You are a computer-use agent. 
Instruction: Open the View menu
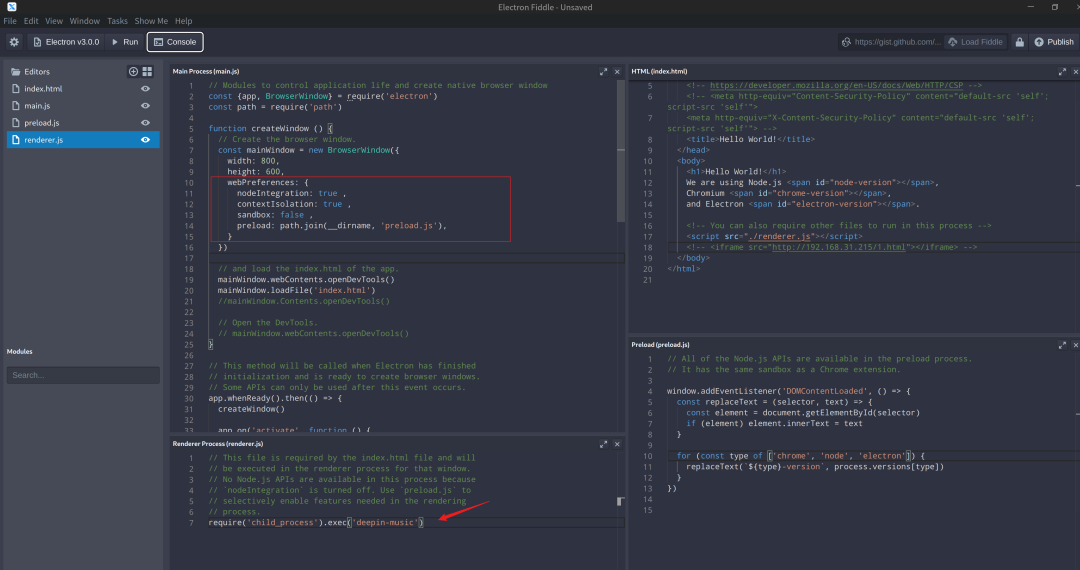(54, 21)
